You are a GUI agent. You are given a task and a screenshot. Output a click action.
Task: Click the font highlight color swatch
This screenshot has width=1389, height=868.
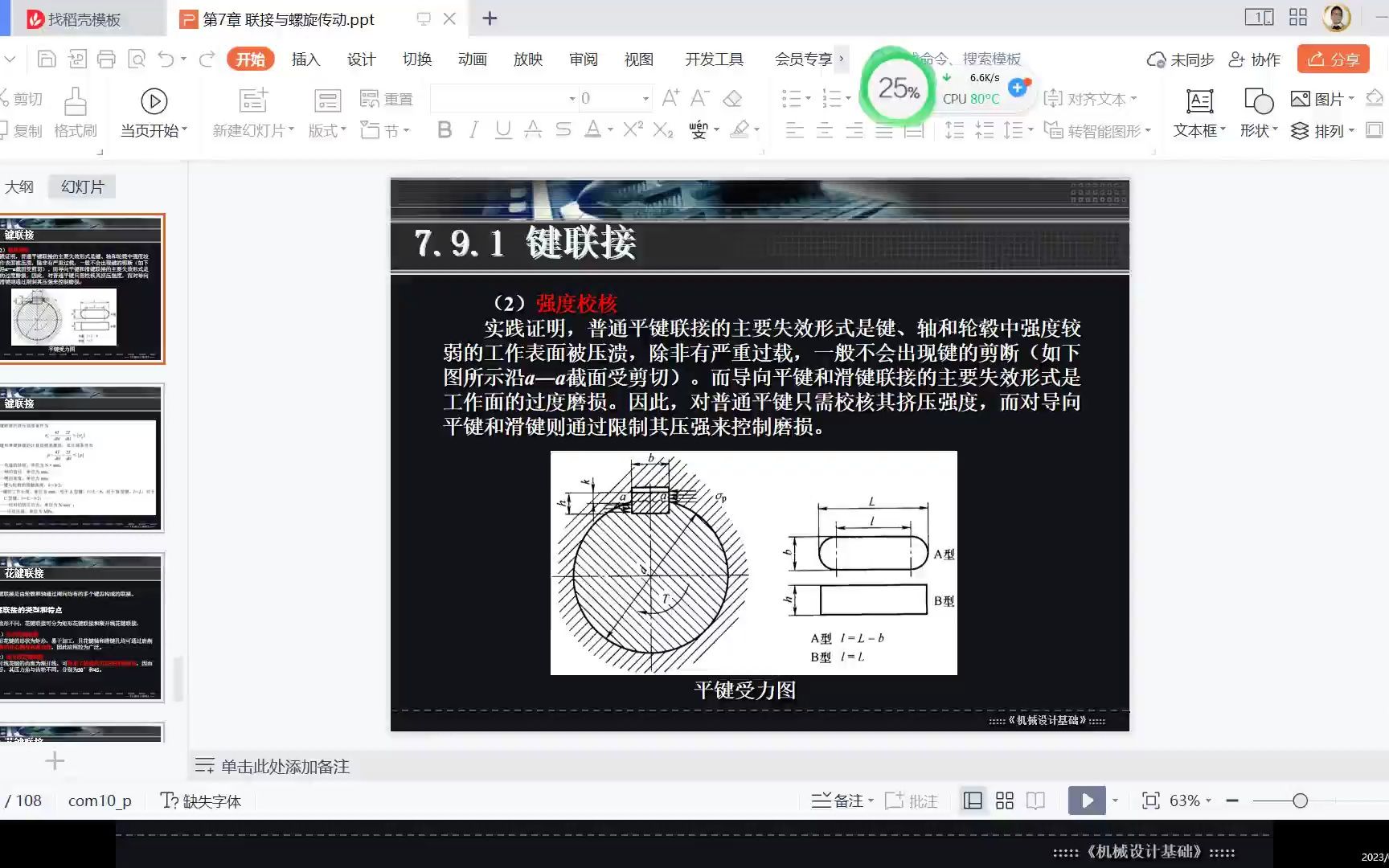(x=740, y=129)
